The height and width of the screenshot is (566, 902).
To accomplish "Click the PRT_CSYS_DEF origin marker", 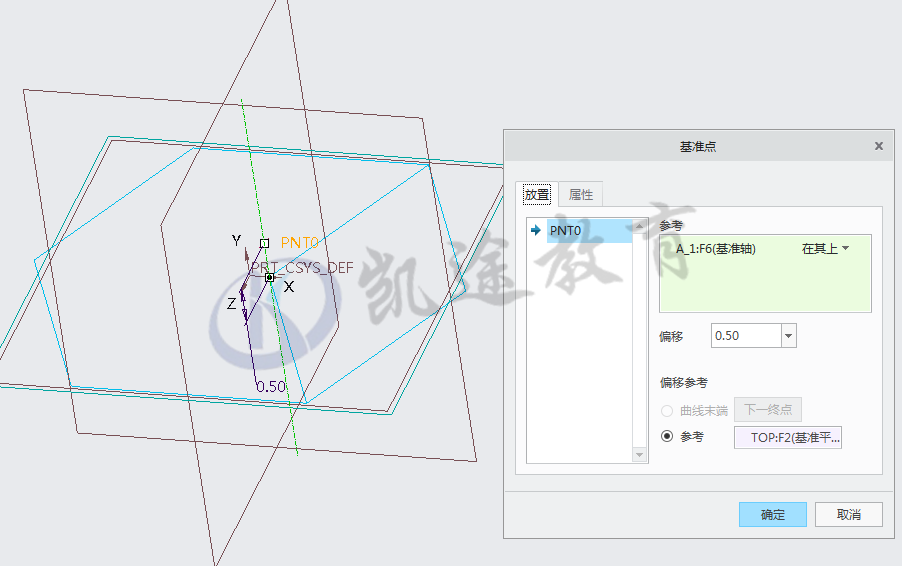I will [x=269, y=277].
